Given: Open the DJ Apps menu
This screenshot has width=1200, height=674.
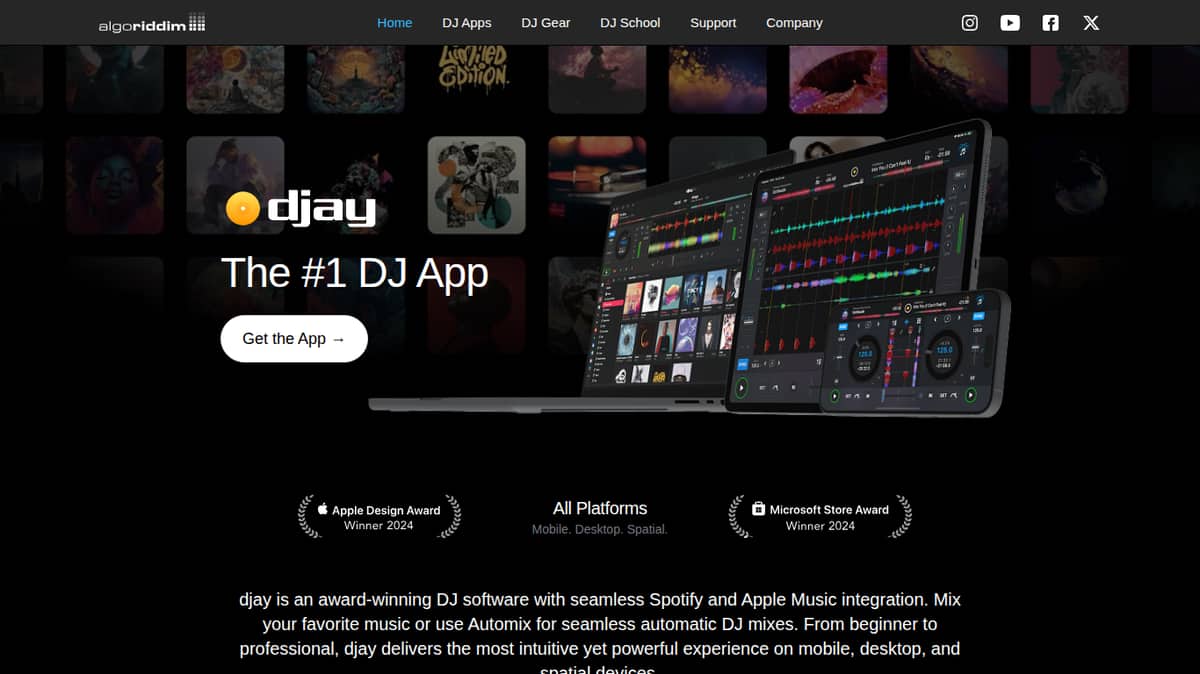Looking at the screenshot, I should [467, 22].
